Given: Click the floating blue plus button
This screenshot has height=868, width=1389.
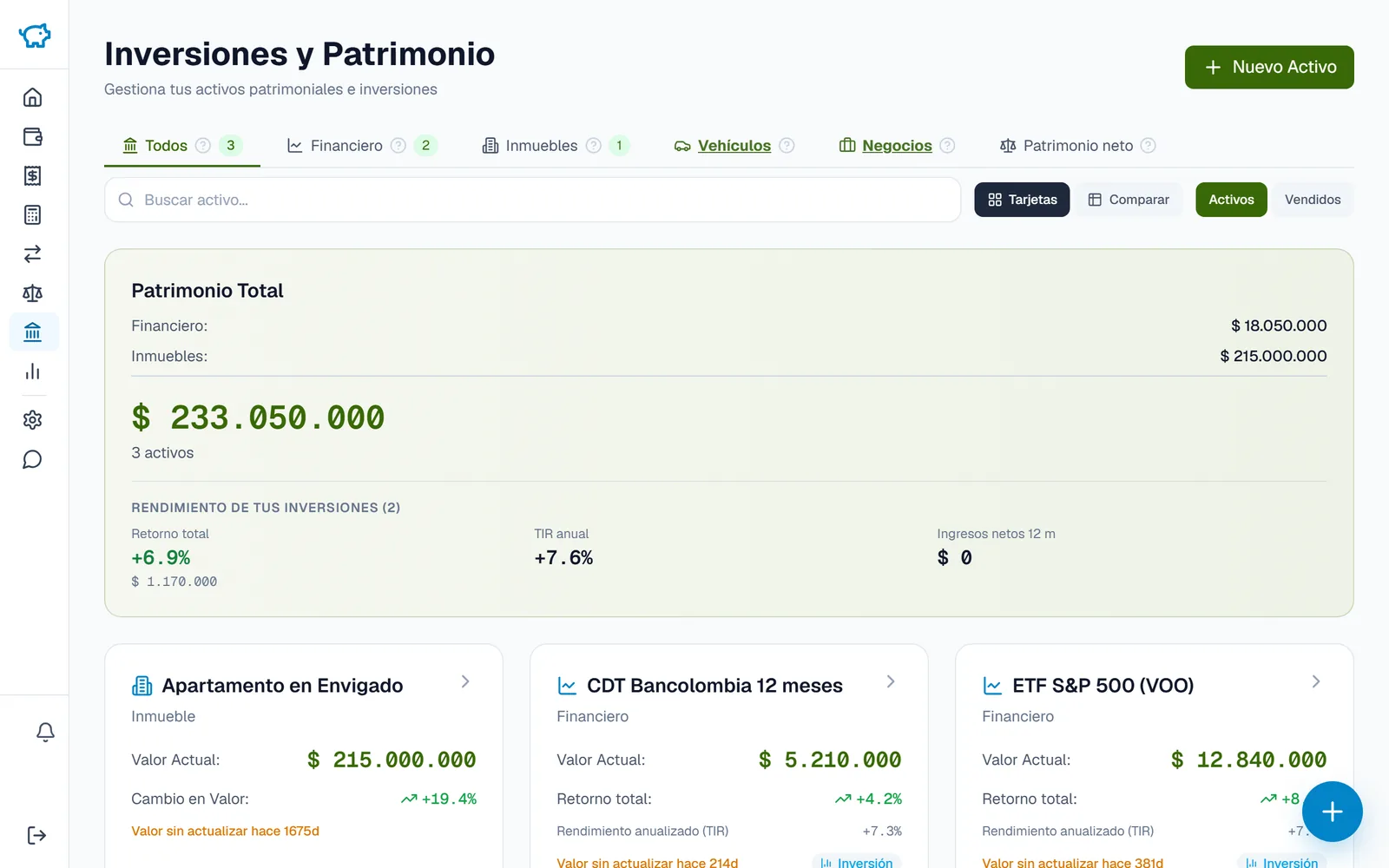Looking at the screenshot, I should point(1333,812).
